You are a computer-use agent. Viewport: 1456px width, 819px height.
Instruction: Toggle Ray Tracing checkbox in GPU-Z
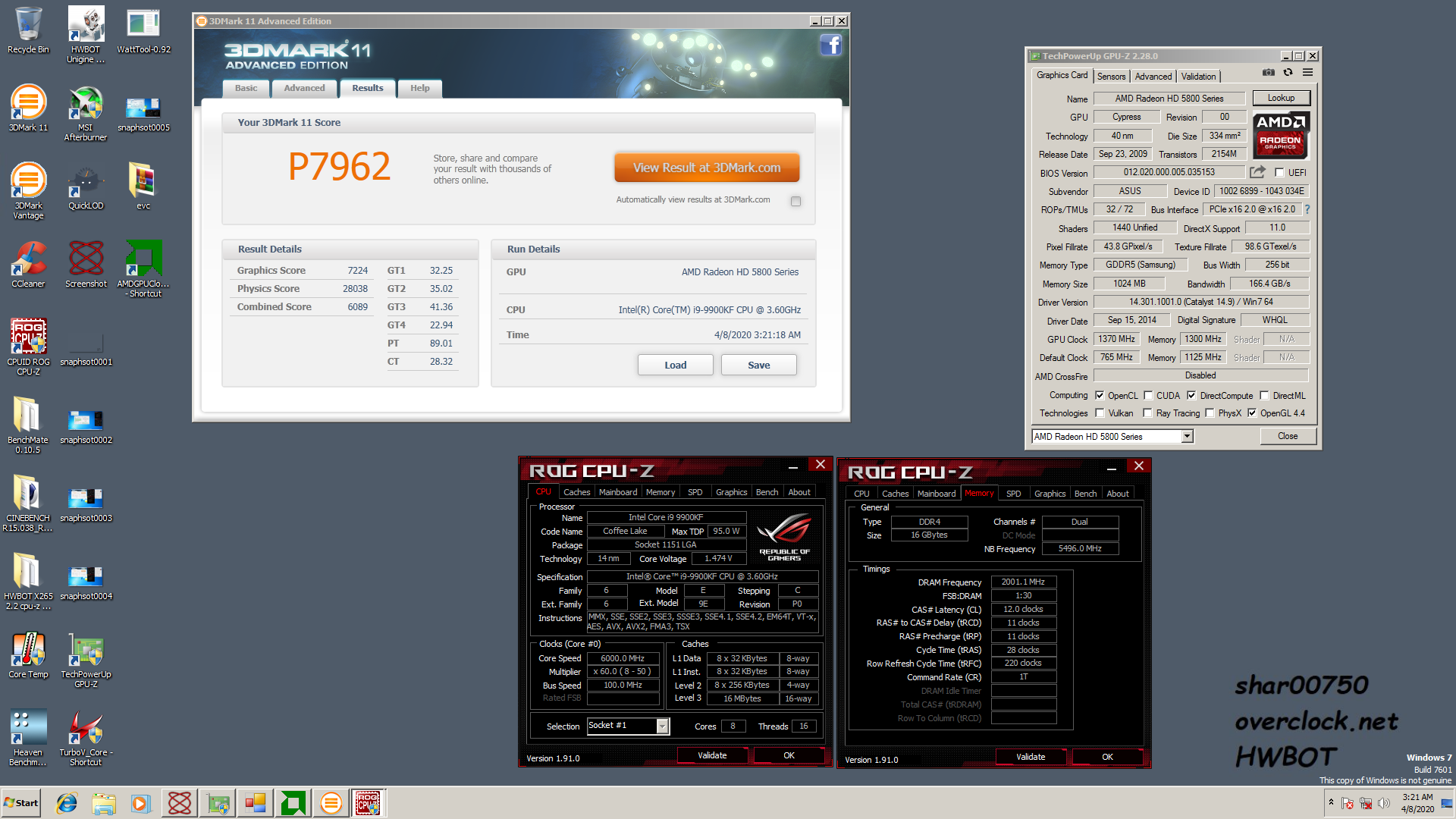click(x=1147, y=413)
